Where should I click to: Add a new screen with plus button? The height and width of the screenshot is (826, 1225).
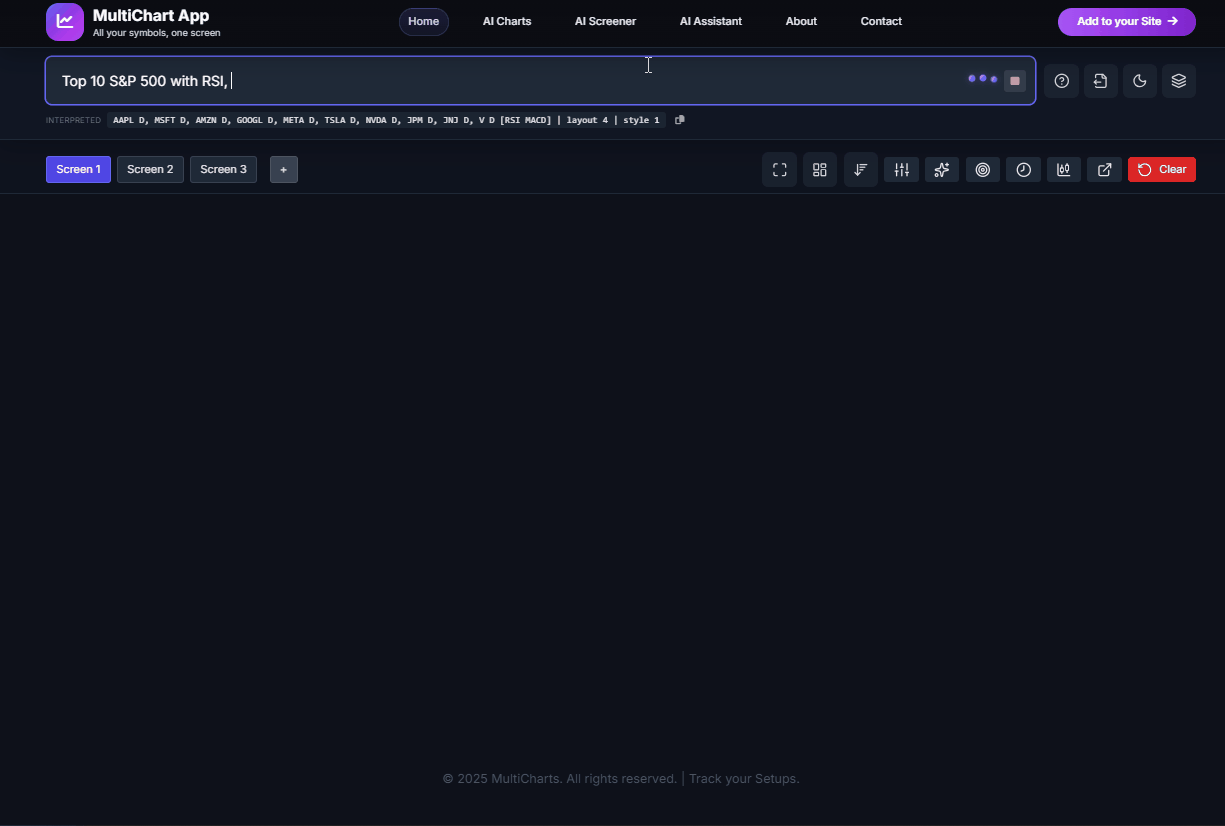point(283,170)
